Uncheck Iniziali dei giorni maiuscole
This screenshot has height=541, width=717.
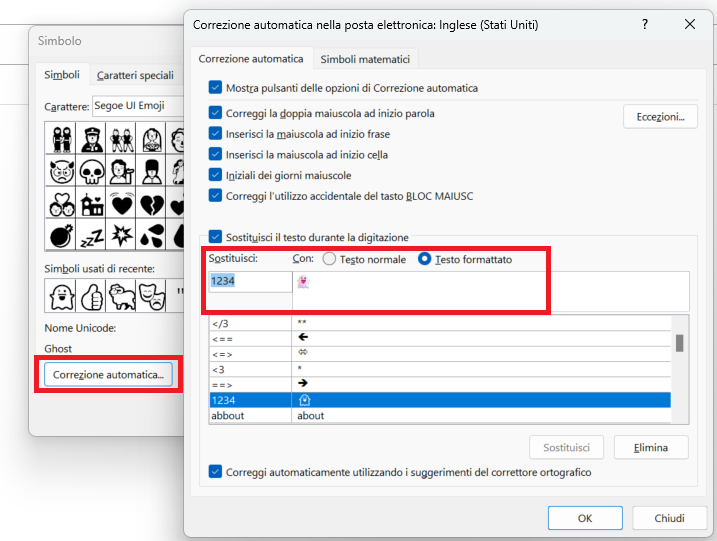[215, 175]
